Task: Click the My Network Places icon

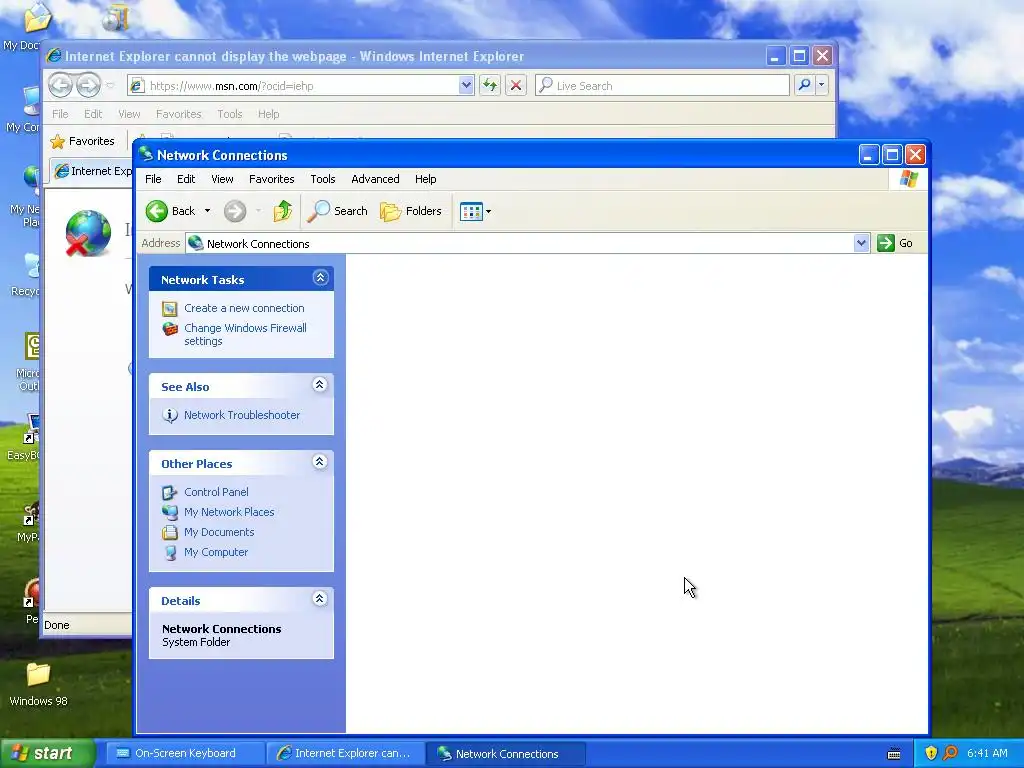Action: (170, 512)
